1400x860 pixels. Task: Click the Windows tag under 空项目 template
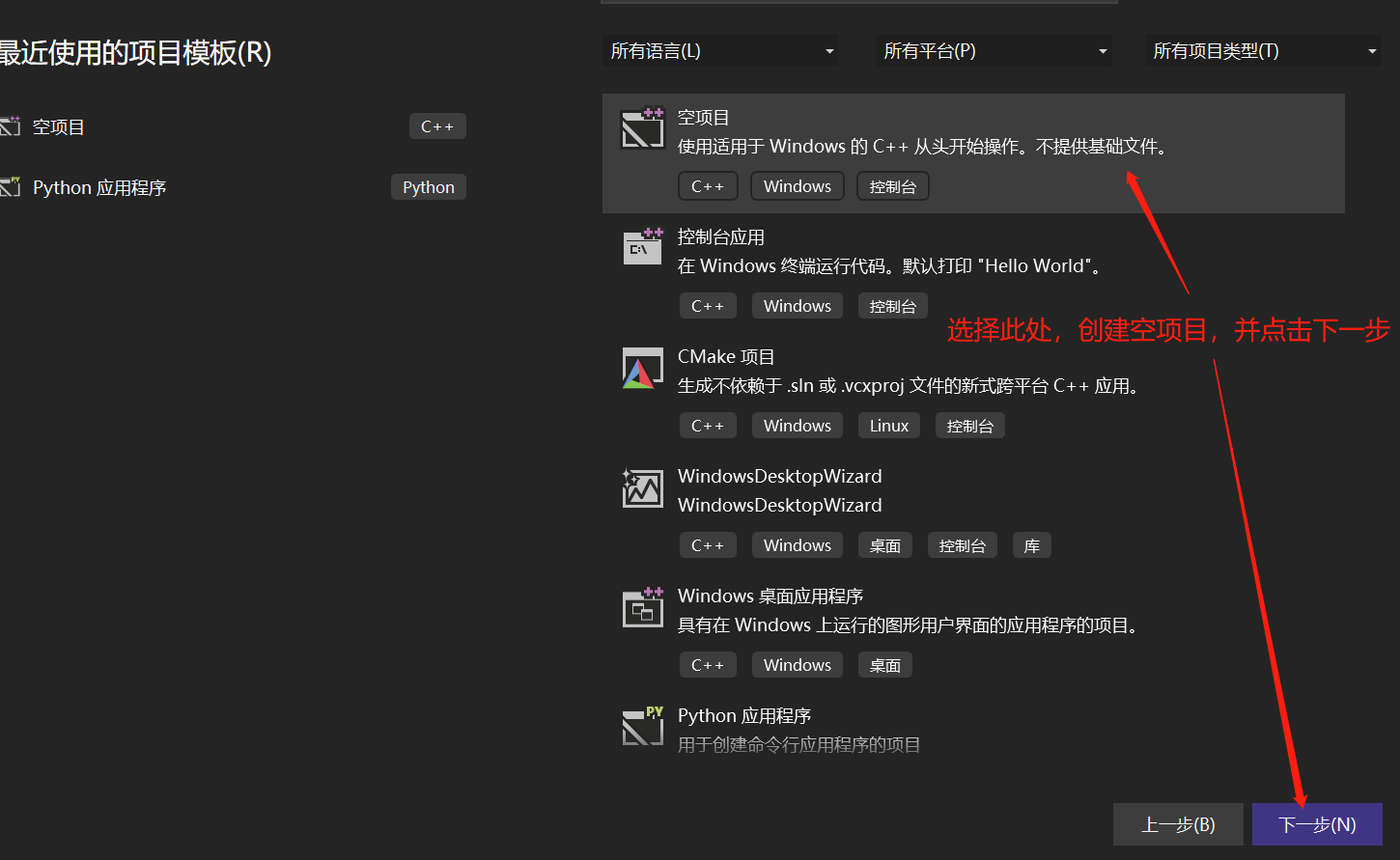click(x=798, y=186)
